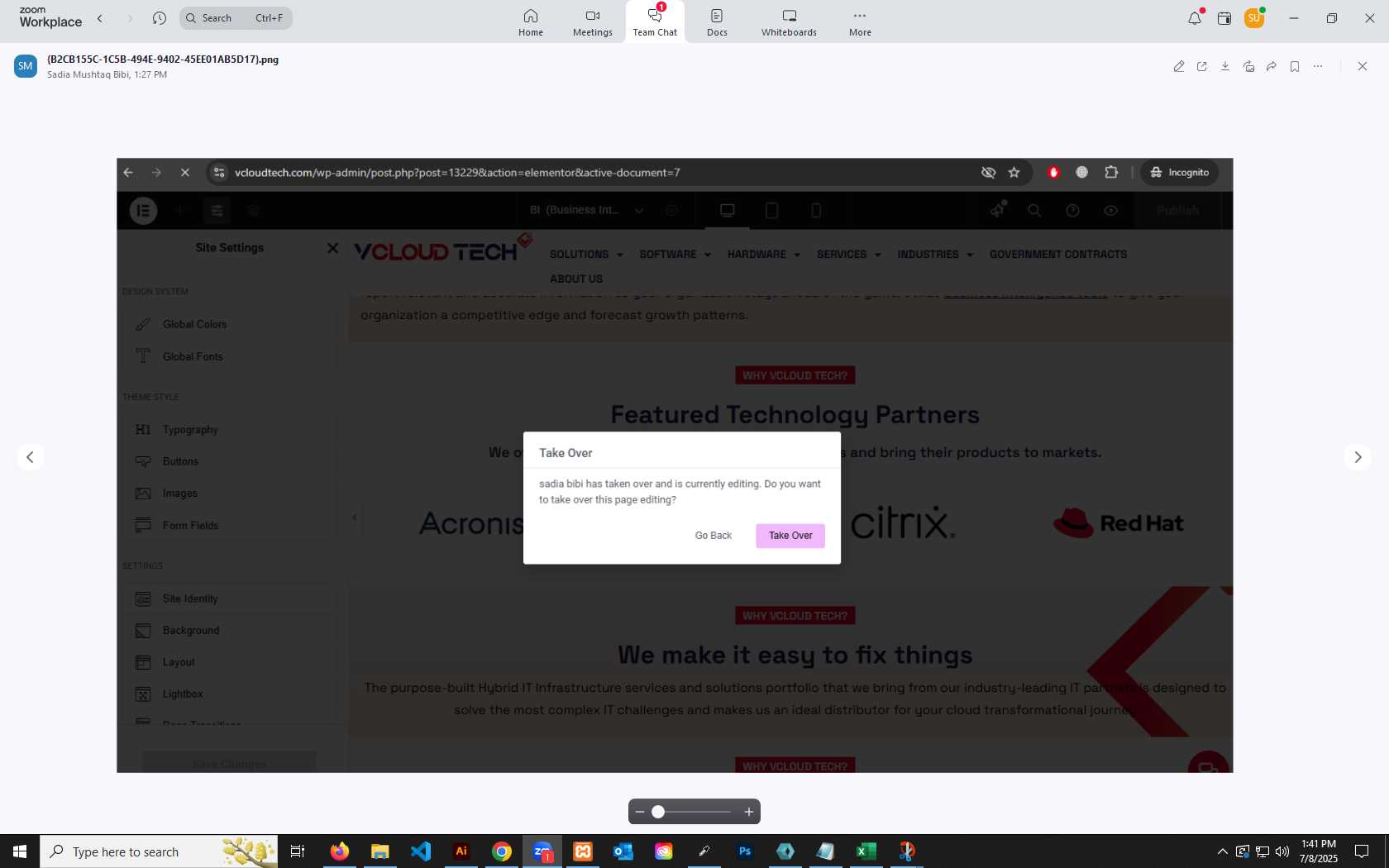Image resolution: width=1389 pixels, height=868 pixels.
Task: Click the image file name title
Action: point(163,60)
